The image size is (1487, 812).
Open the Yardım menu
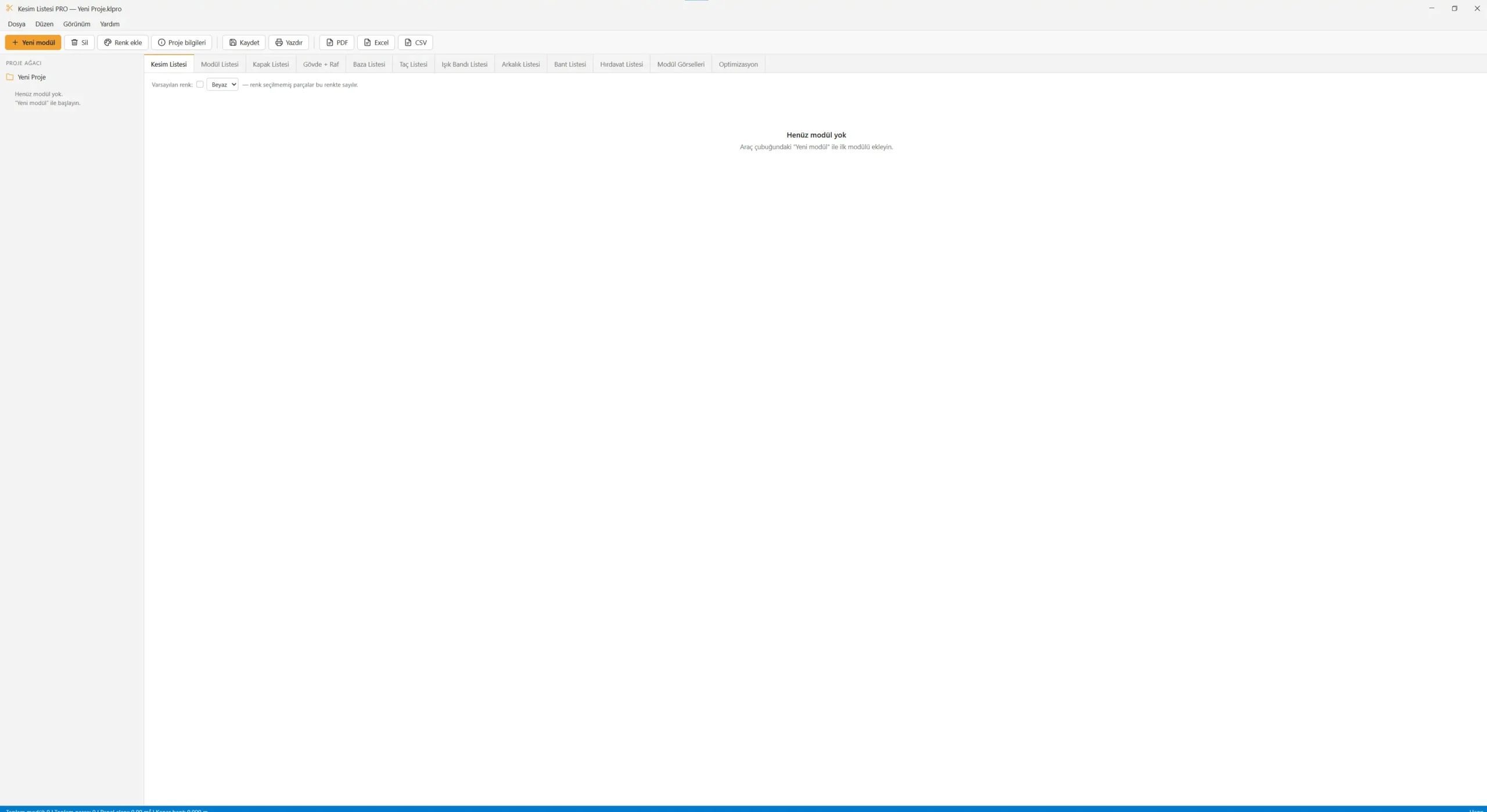point(110,24)
